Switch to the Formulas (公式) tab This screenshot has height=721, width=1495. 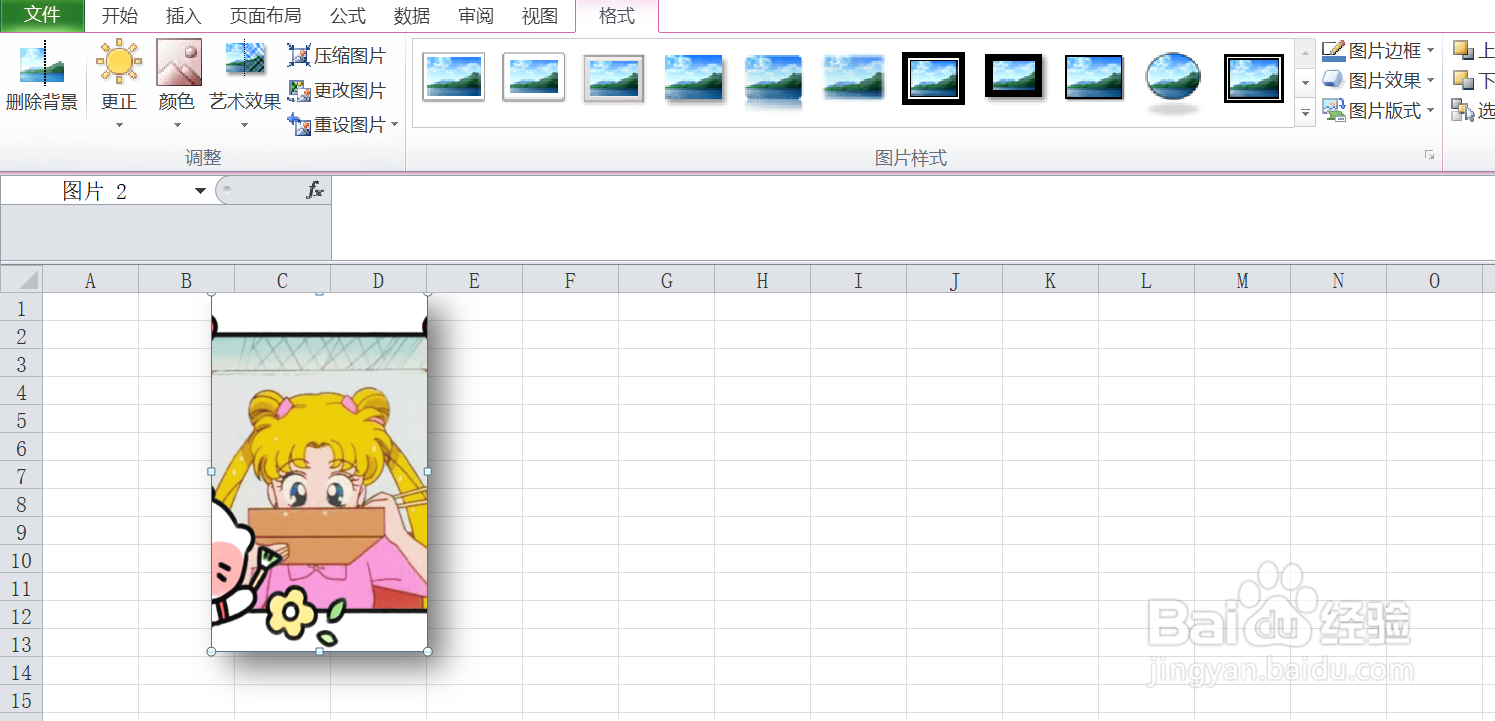coord(348,16)
